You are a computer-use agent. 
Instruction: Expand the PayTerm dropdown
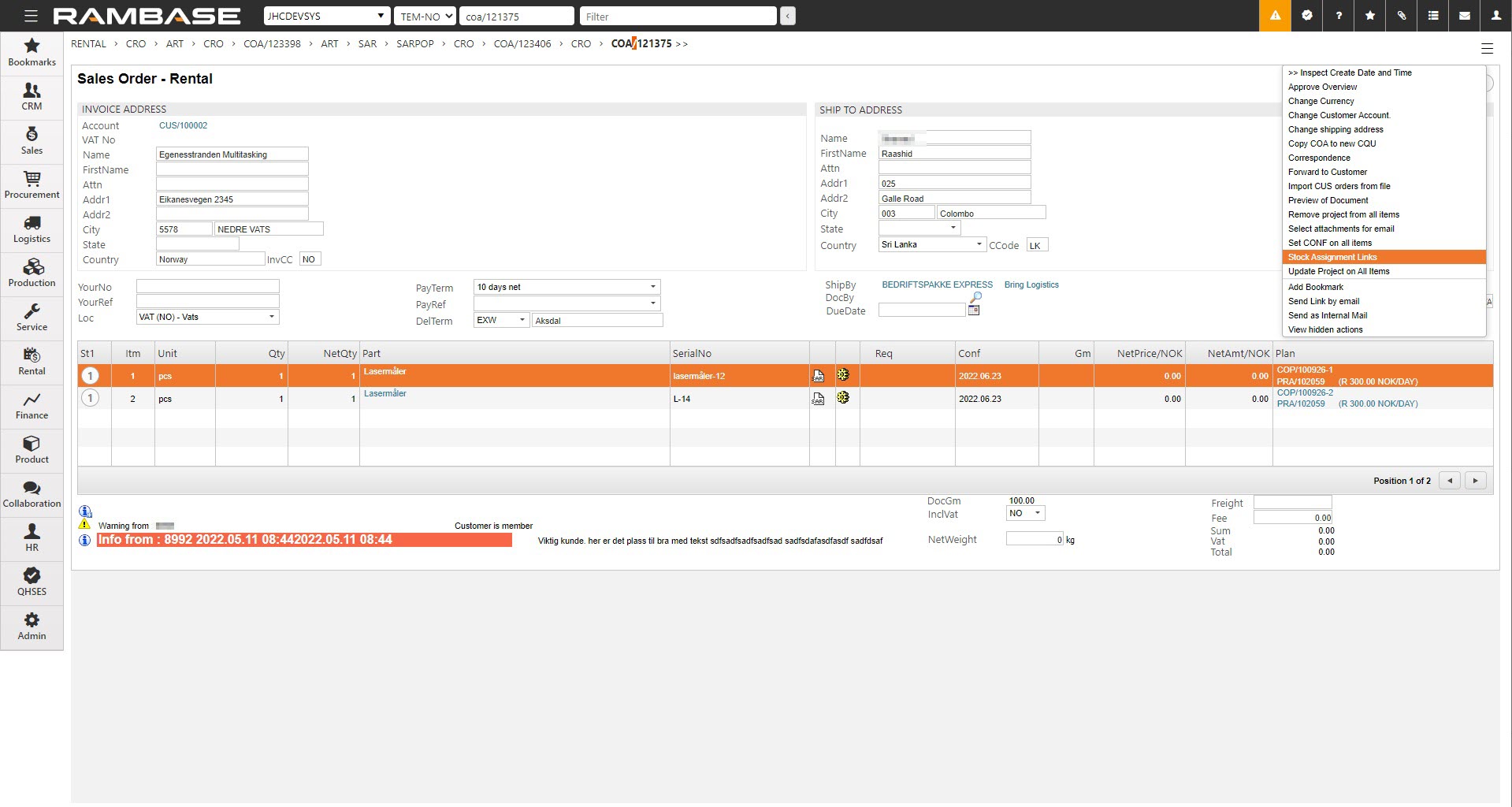pyautogui.click(x=652, y=287)
